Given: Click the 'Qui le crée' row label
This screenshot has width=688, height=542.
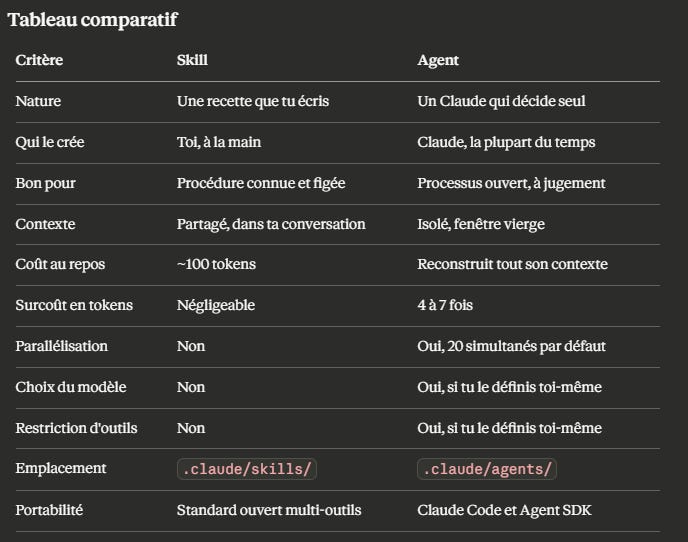Looking at the screenshot, I should tap(50, 142).
